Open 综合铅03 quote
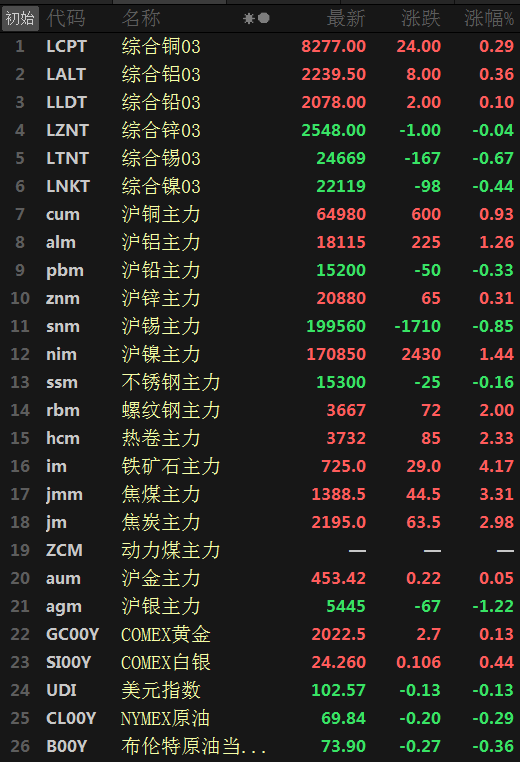The image size is (520, 762). [161, 103]
